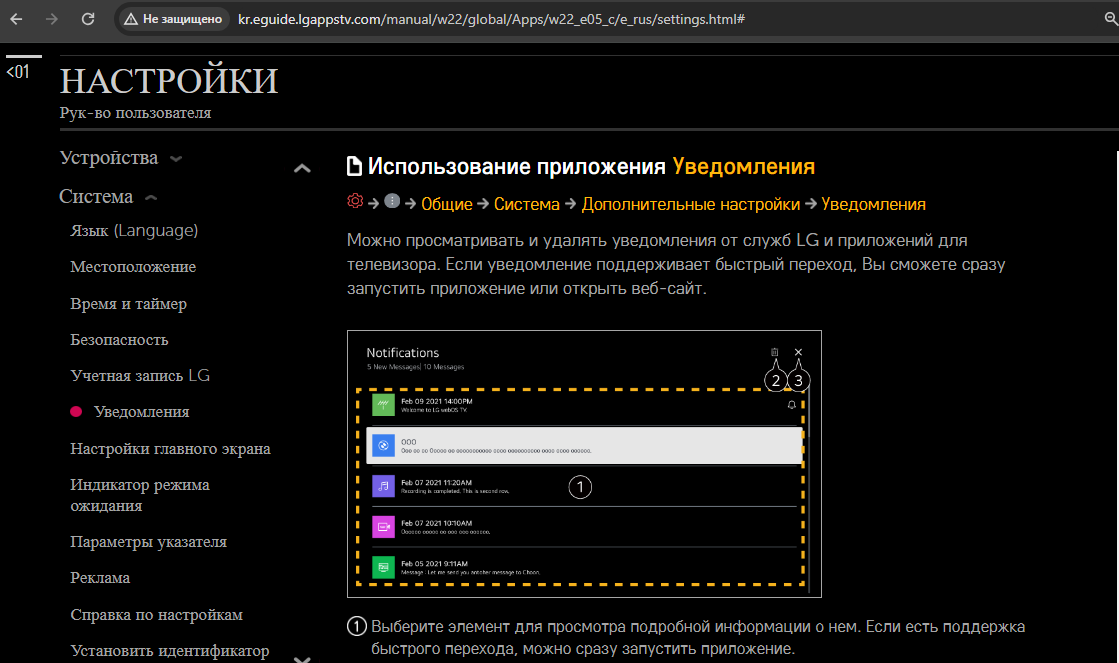1119x663 pixels.
Task: Click the <01 page index icon
Action: tap(18, 72)
